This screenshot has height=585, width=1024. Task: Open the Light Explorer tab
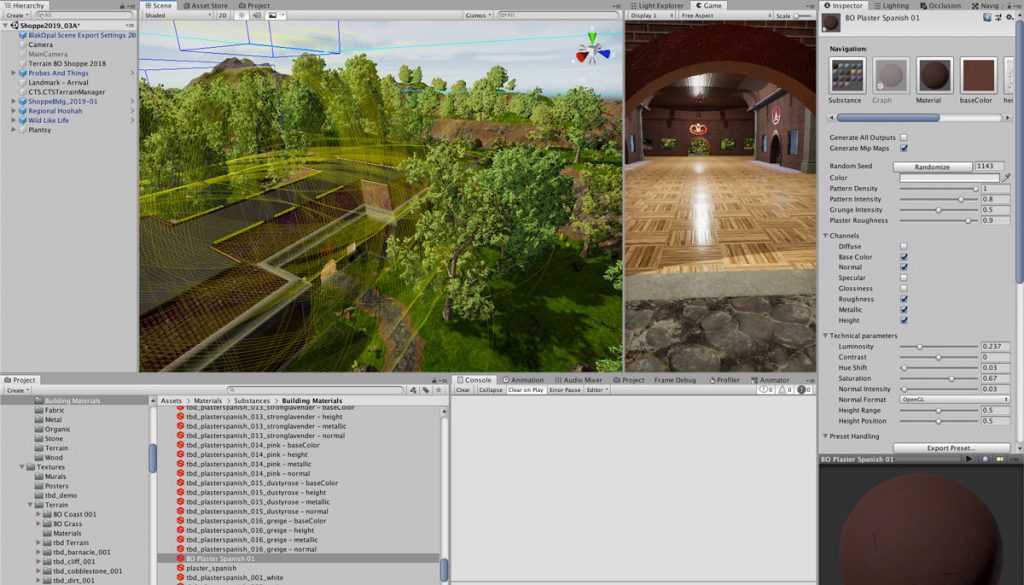(x=656, y=5)
